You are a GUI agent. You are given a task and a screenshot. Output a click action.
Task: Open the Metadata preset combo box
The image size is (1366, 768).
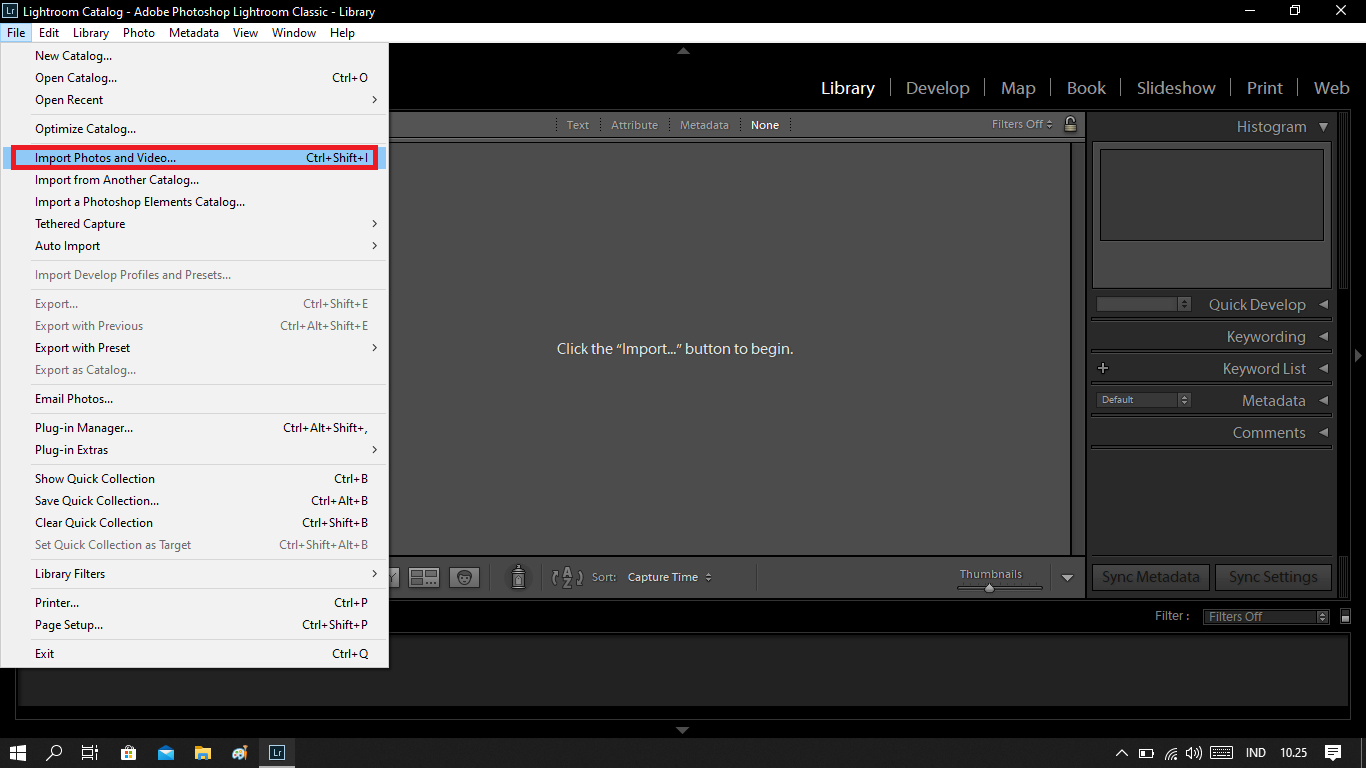click(x=1142, y=399)
